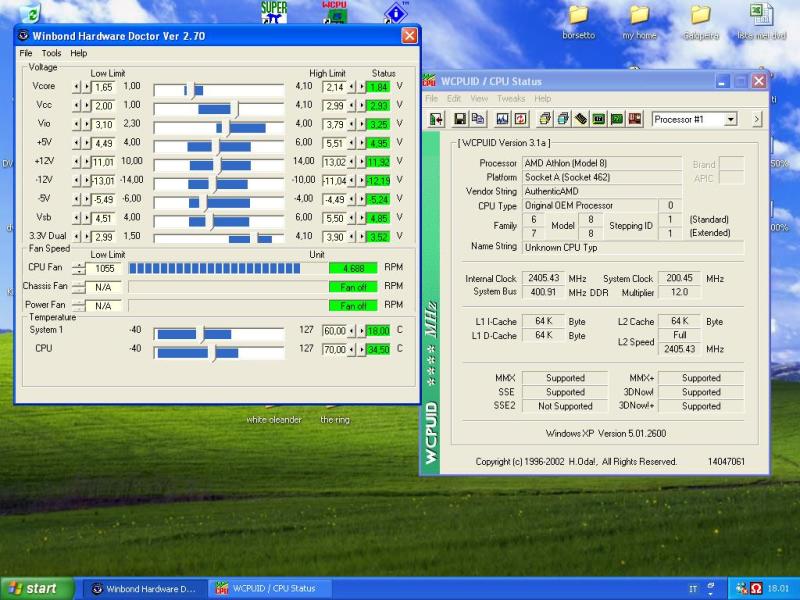Click the Processor field 'AMD Athlon (Model 8)'
This screenshot has height=600, width=800.
pyautogui.click(x=602, y=163)
